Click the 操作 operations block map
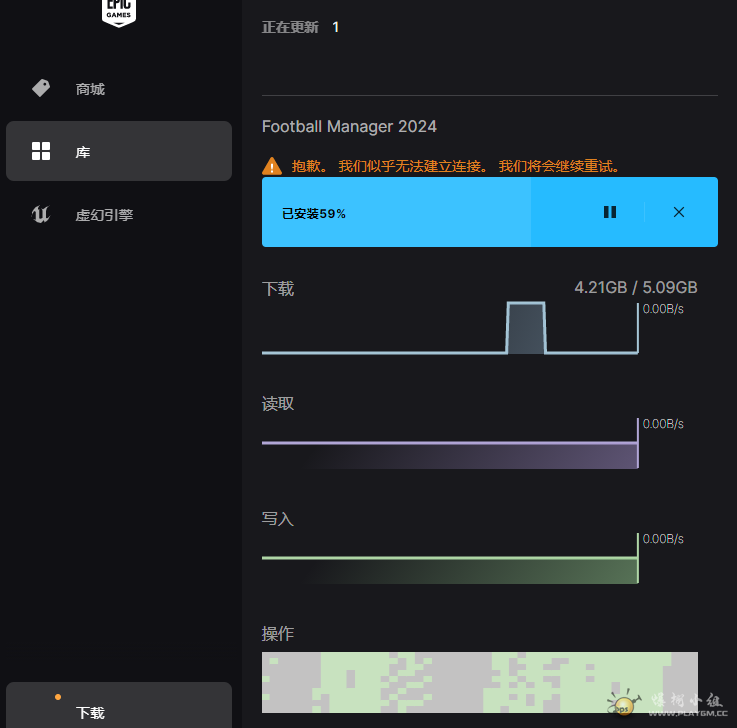737x728 pixels. 480,682
